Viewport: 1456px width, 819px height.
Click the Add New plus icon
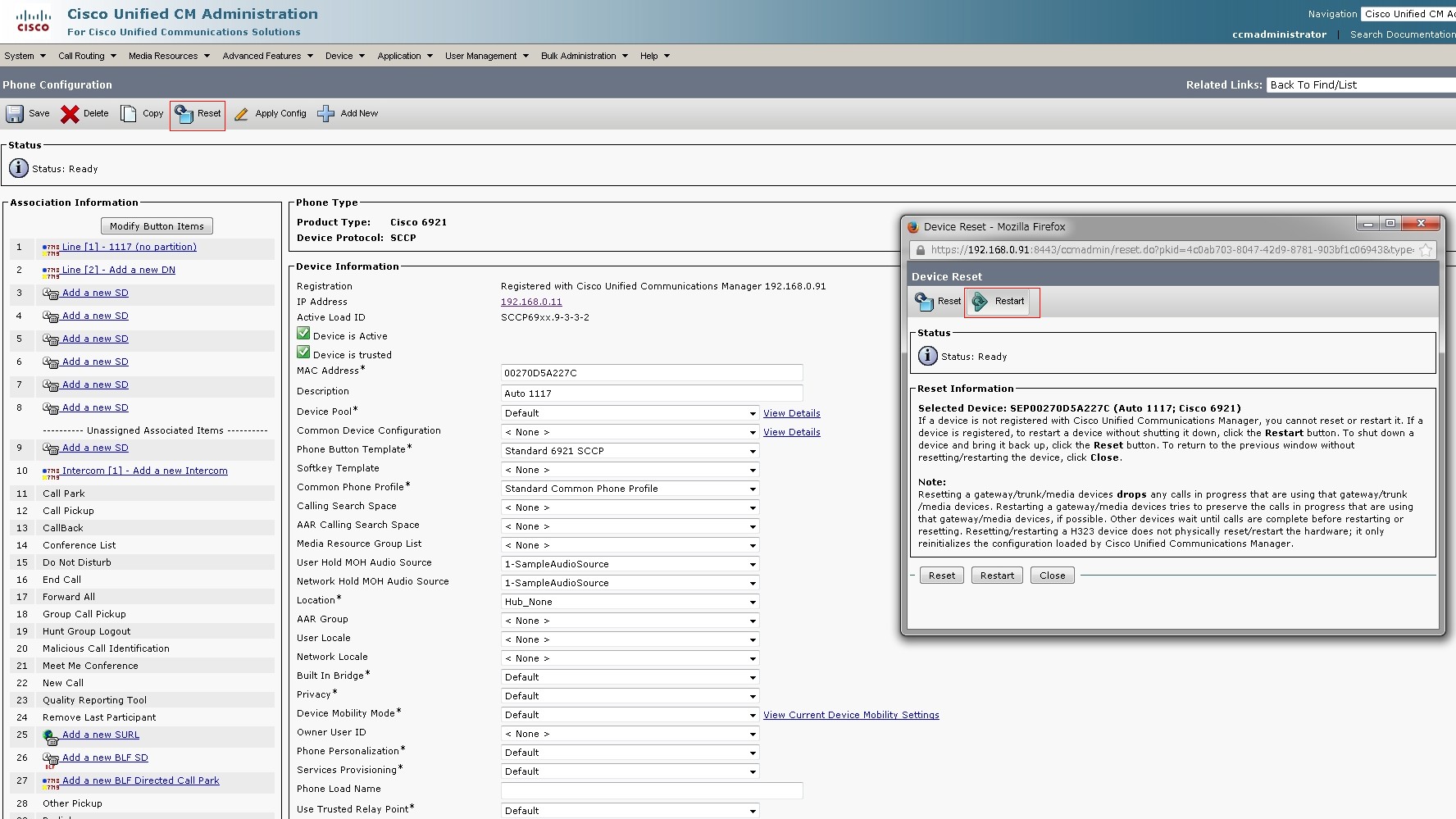click(325, 114)
